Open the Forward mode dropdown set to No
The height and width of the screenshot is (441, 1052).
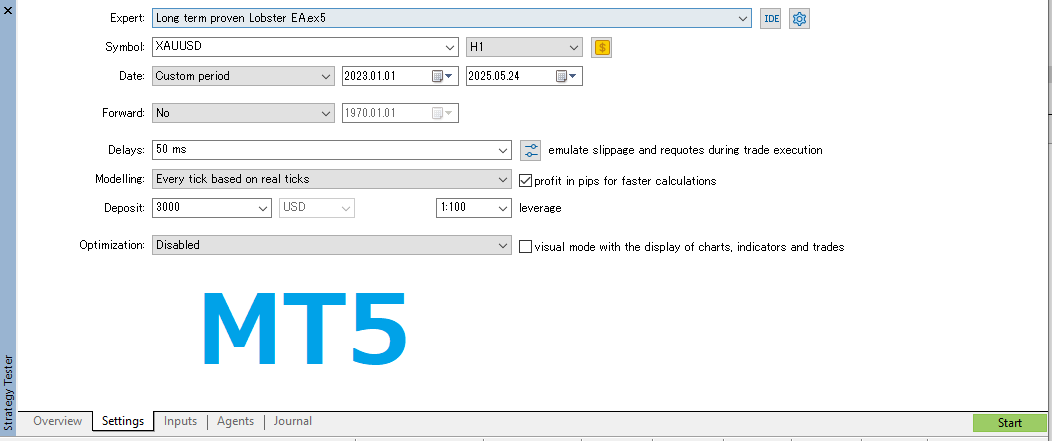[243, 113]
